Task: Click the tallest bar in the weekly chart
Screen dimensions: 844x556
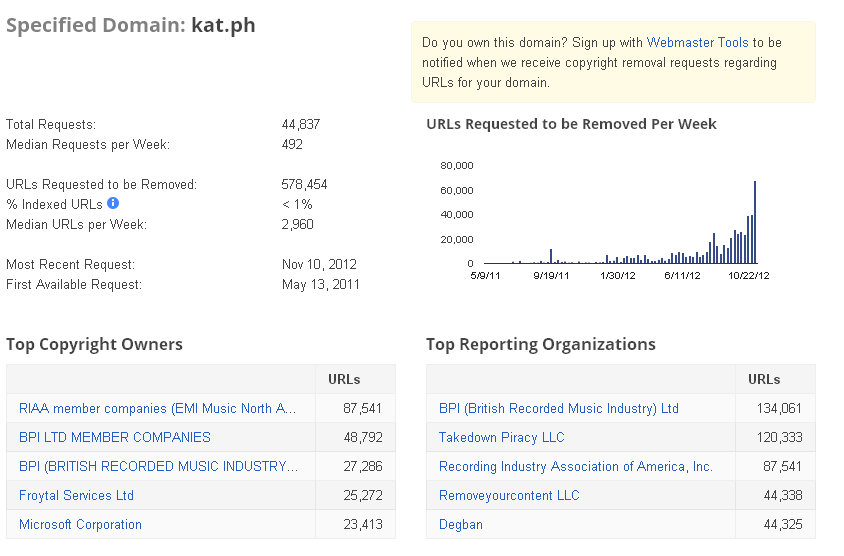Action: [755, 222]
